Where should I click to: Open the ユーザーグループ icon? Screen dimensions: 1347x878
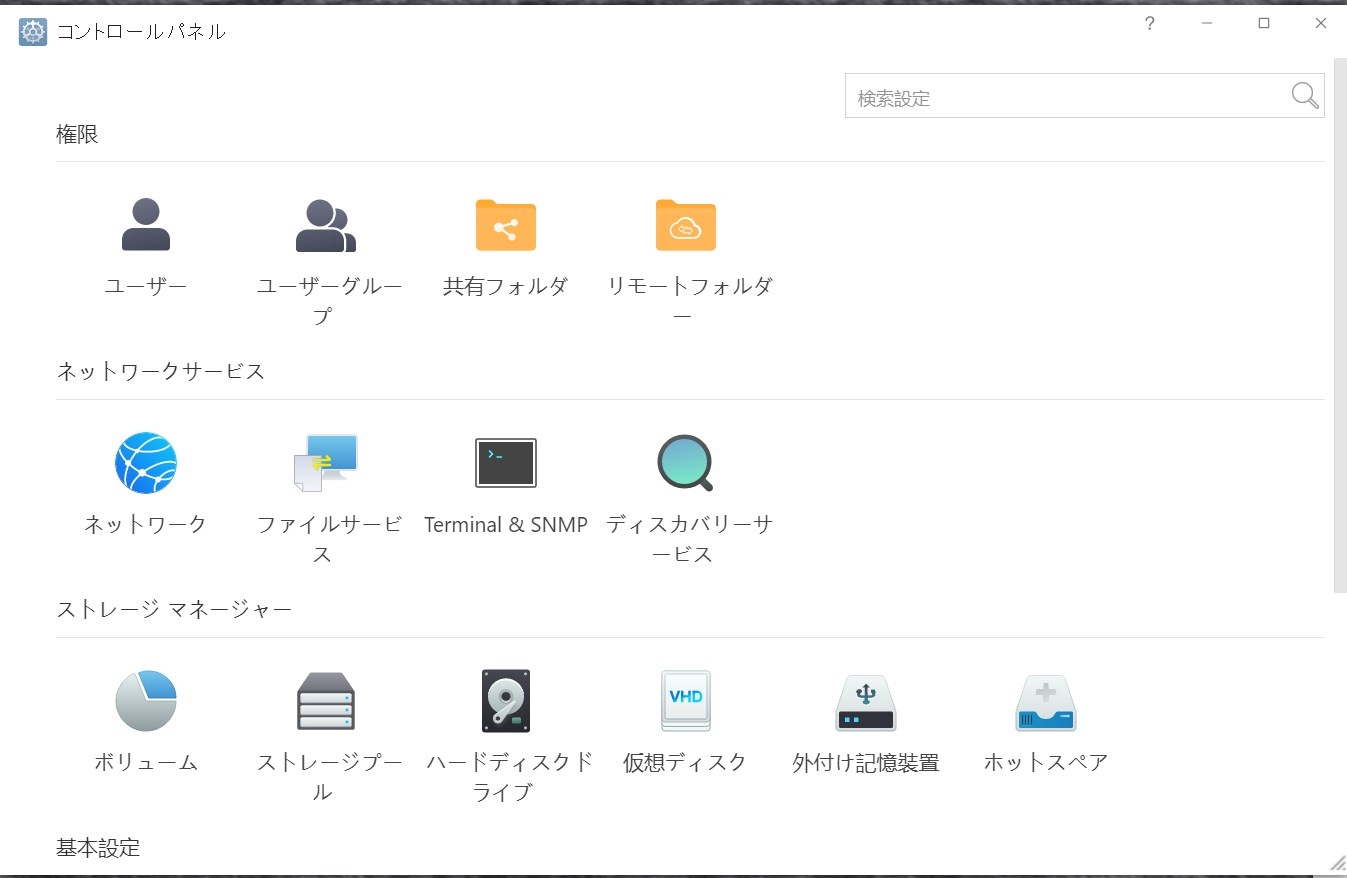(x=326, y=225)
